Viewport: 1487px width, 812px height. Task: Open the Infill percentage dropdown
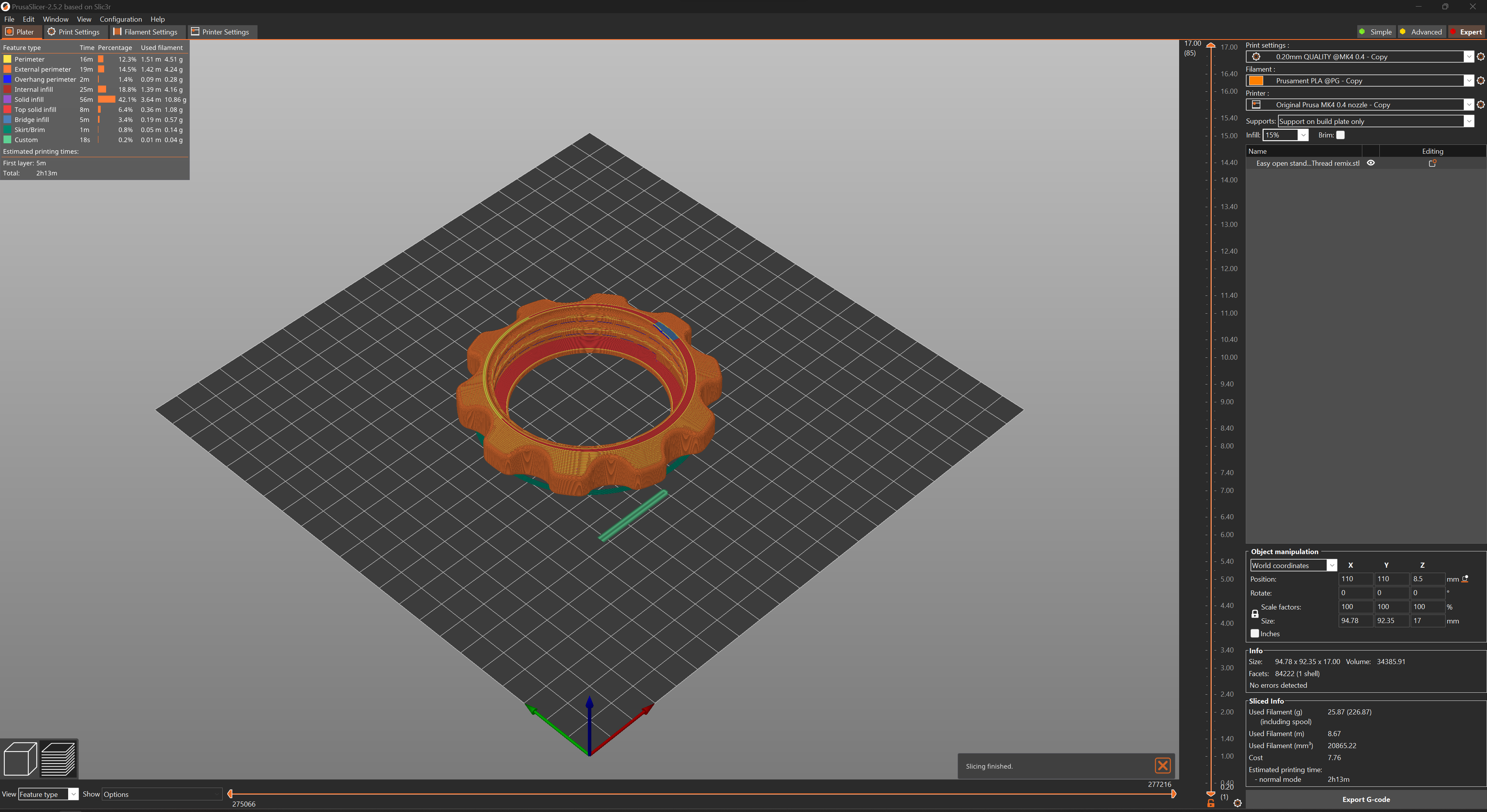[x=1303, y=135]
